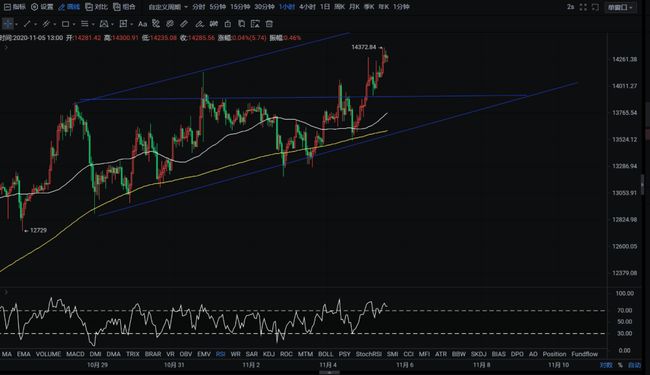Select the ATR indicator
This screenshot has height=375, width=650.
(x=441, y=354)
